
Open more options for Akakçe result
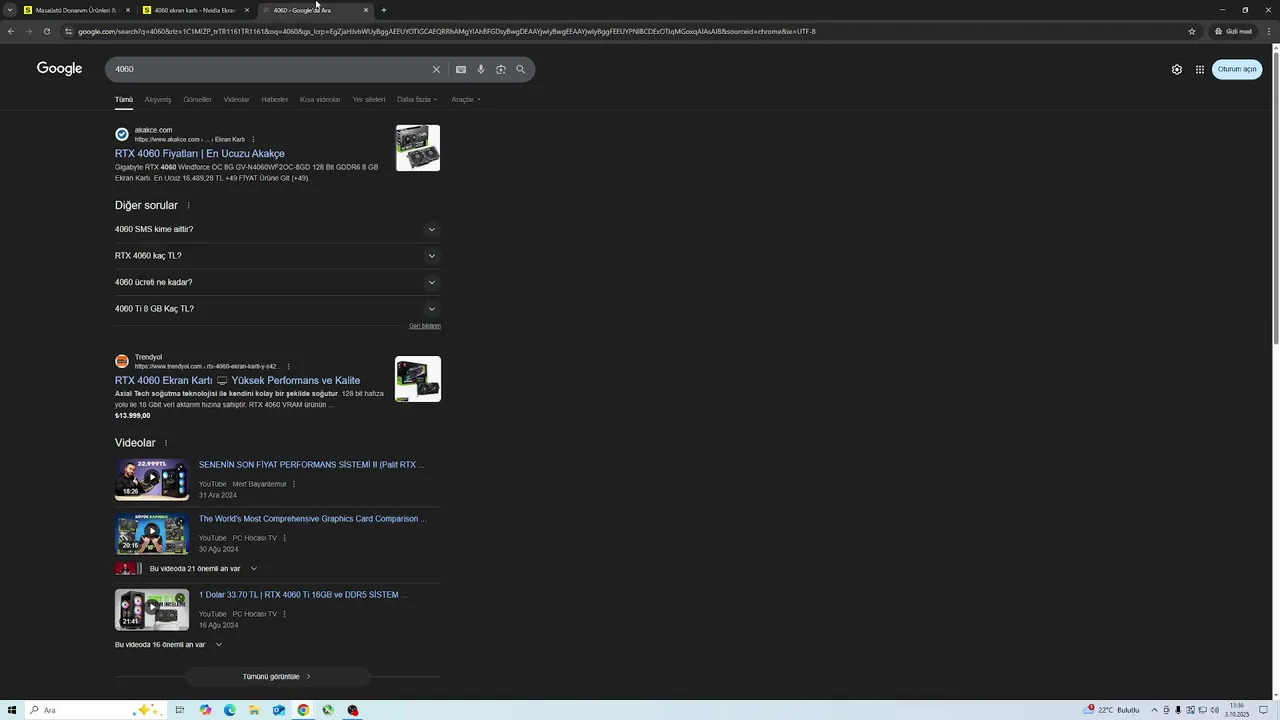click(253, 140)
